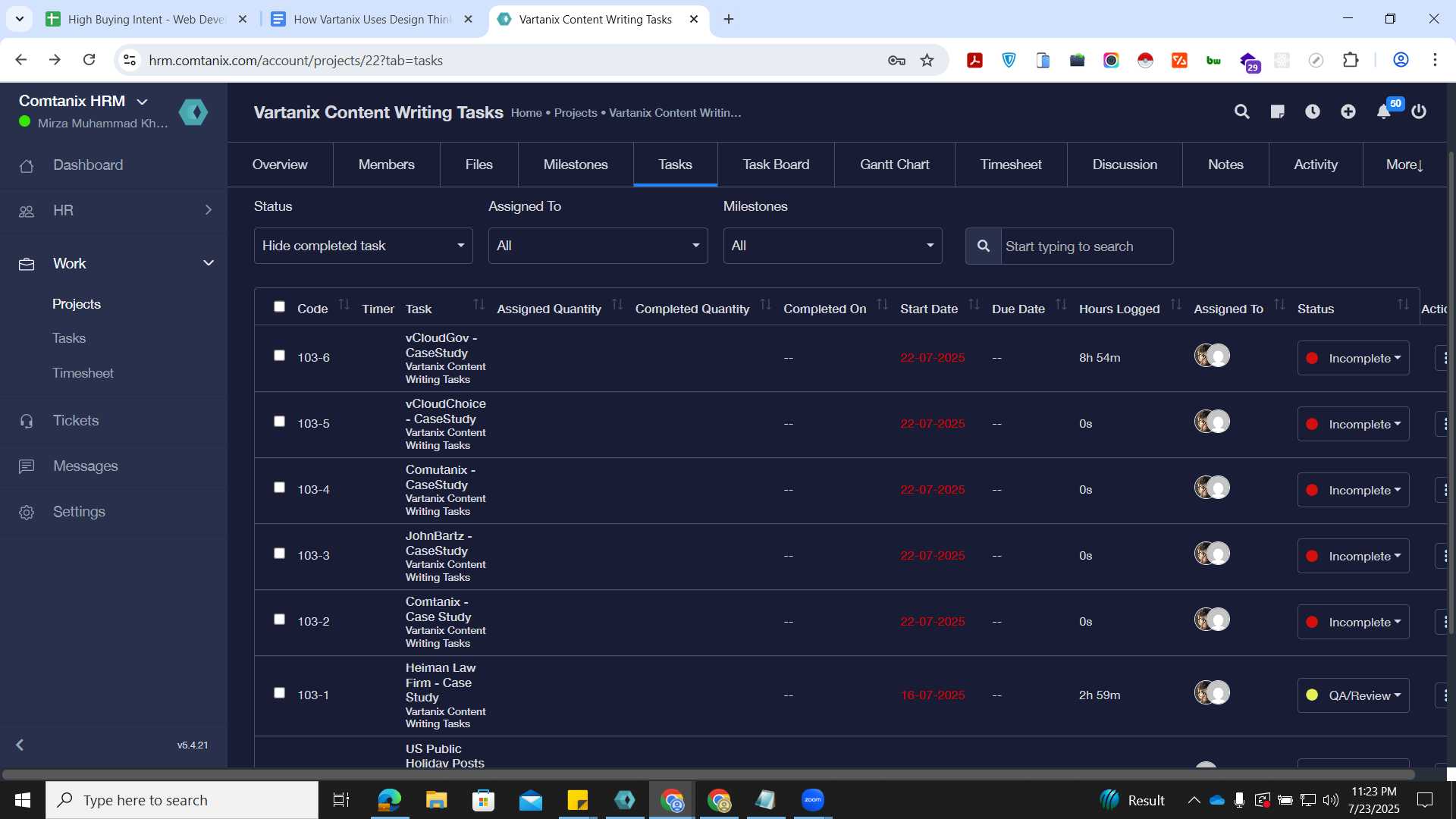Check the box for task 103-6
This screenshot has height=819, width=1456.
click(279, 355)
